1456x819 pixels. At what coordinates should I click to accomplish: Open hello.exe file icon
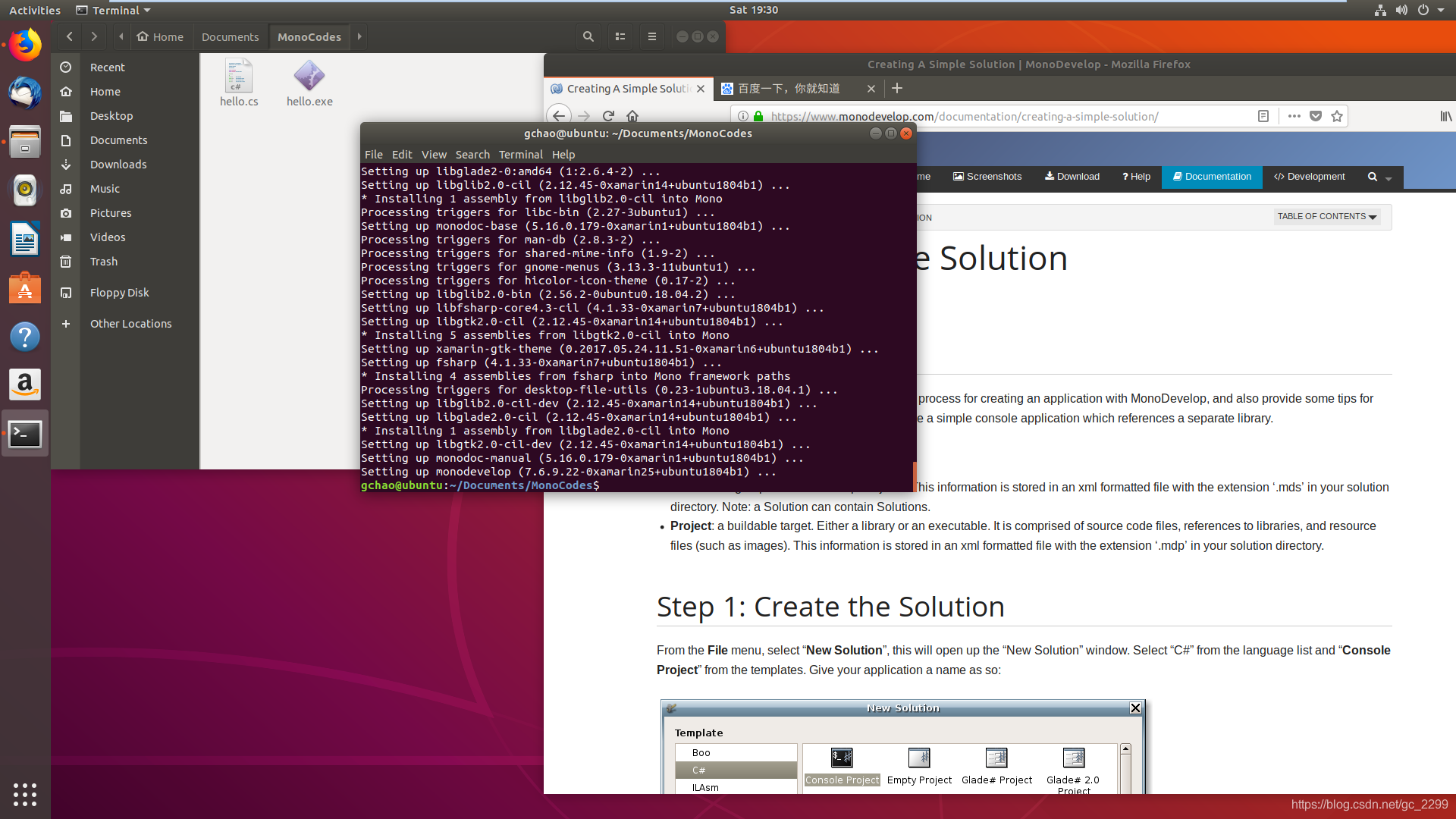click(x=309, y=77)
